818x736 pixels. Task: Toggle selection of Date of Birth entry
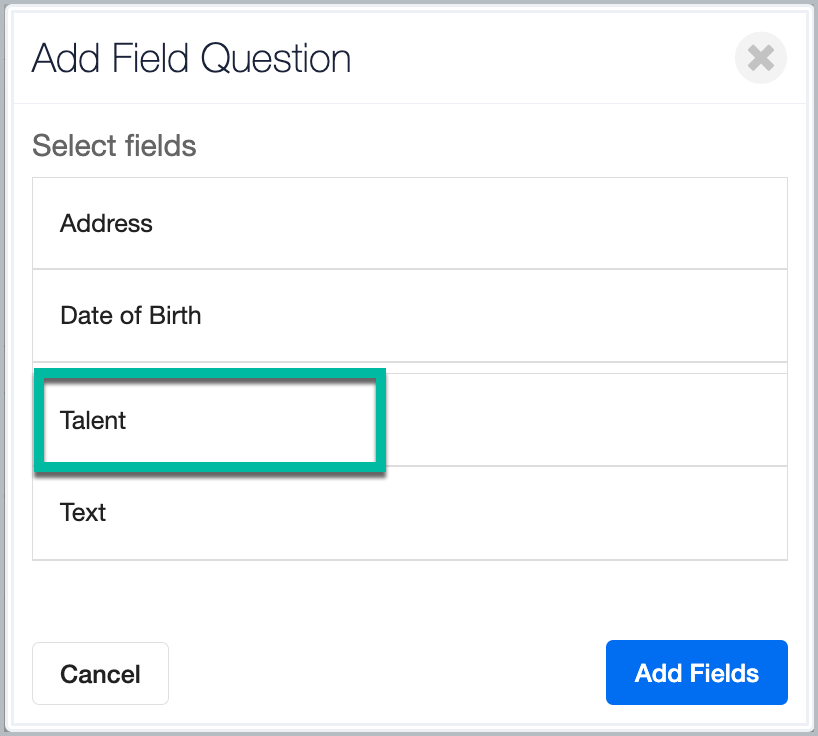pyautogui.click(x=409, y=316)
